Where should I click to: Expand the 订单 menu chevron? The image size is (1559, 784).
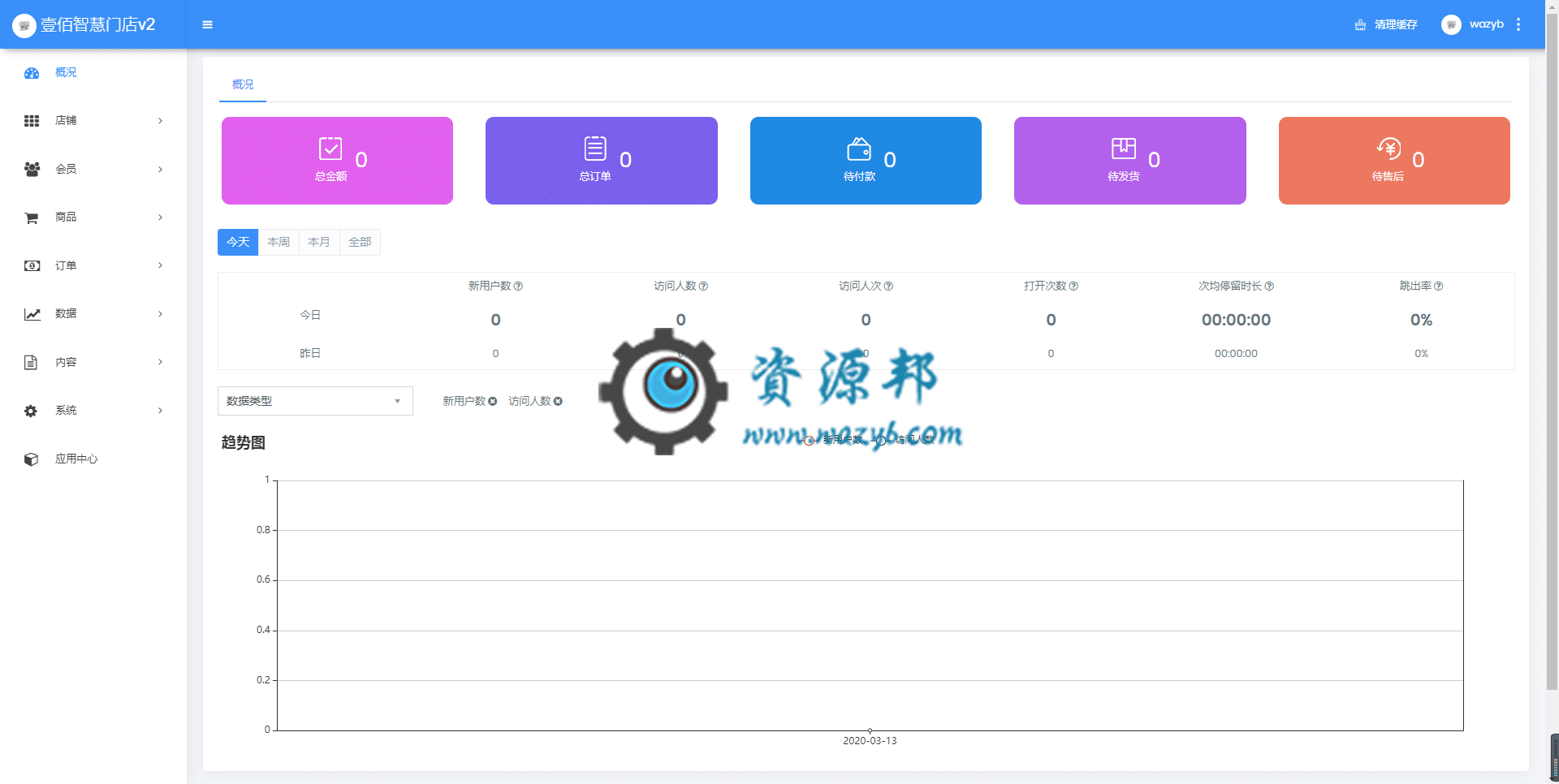click(160, 265)
